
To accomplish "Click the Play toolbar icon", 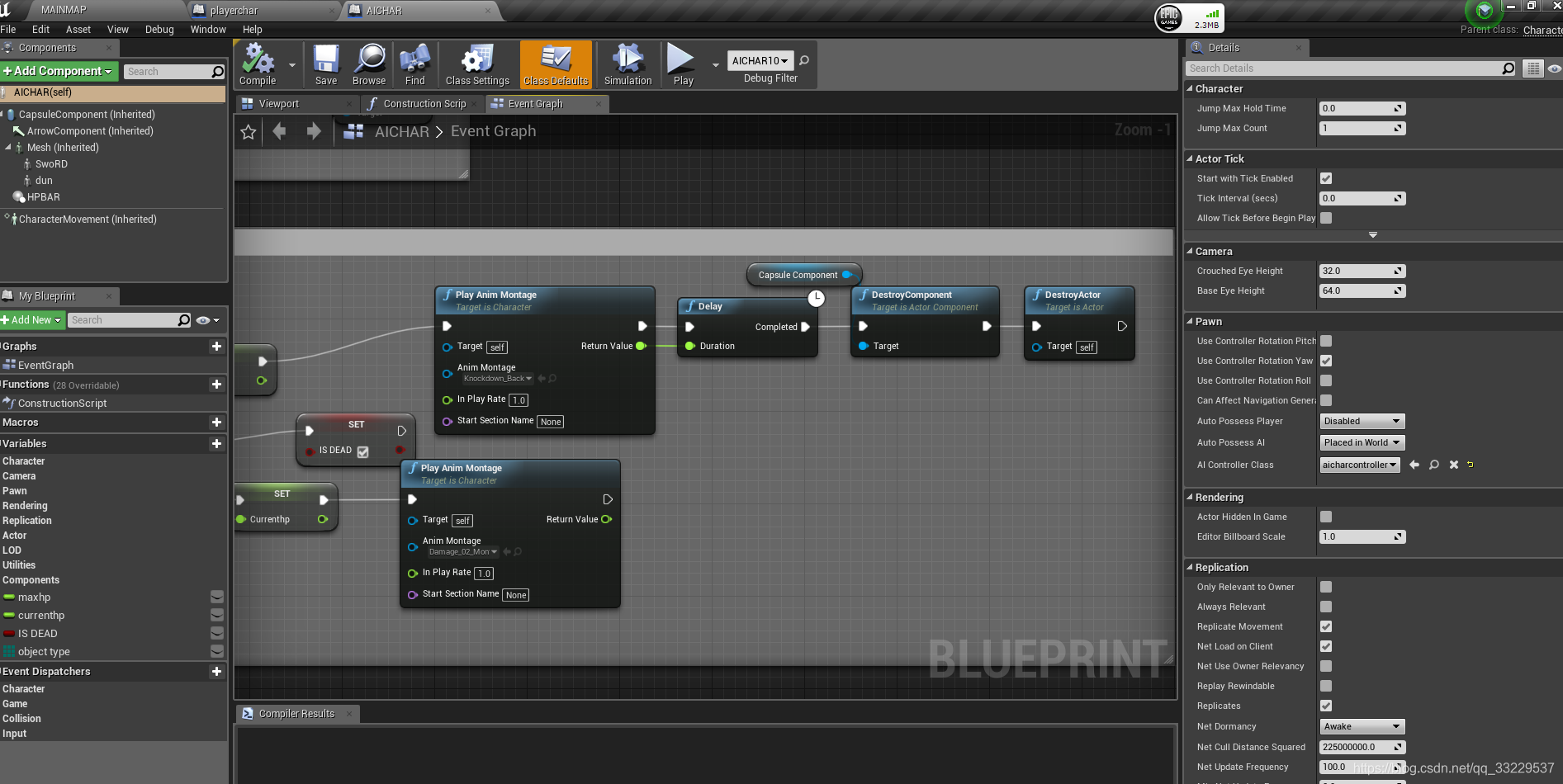I will click(683, 65).
